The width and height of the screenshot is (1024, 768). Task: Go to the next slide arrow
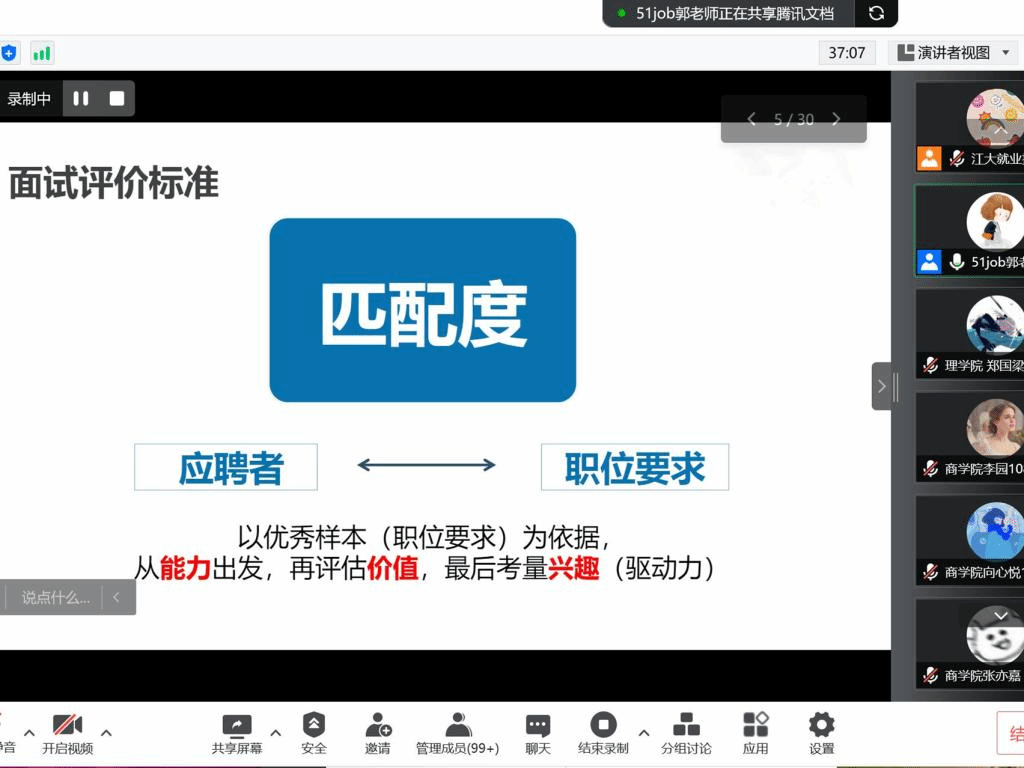click(x=836, y=119)
